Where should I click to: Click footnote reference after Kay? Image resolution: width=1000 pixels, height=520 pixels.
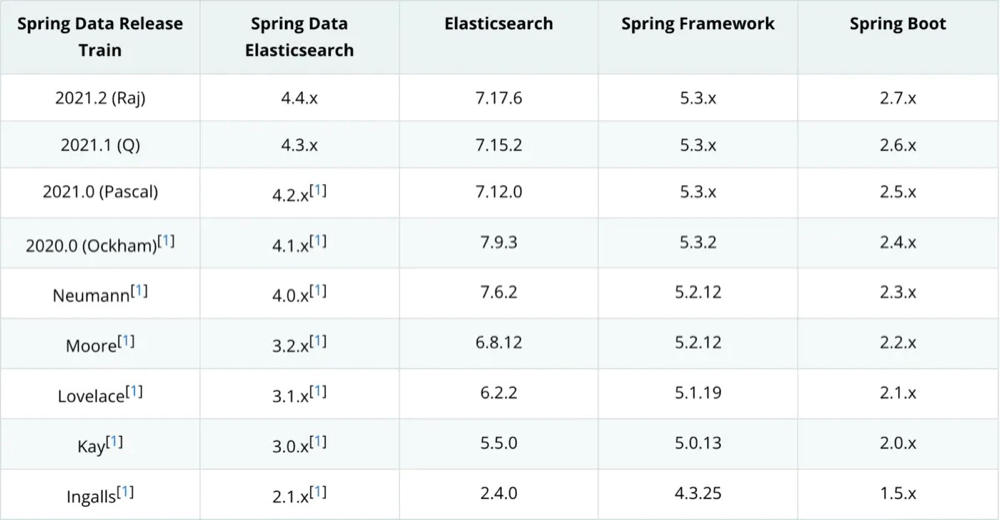(x=114, y=441)
